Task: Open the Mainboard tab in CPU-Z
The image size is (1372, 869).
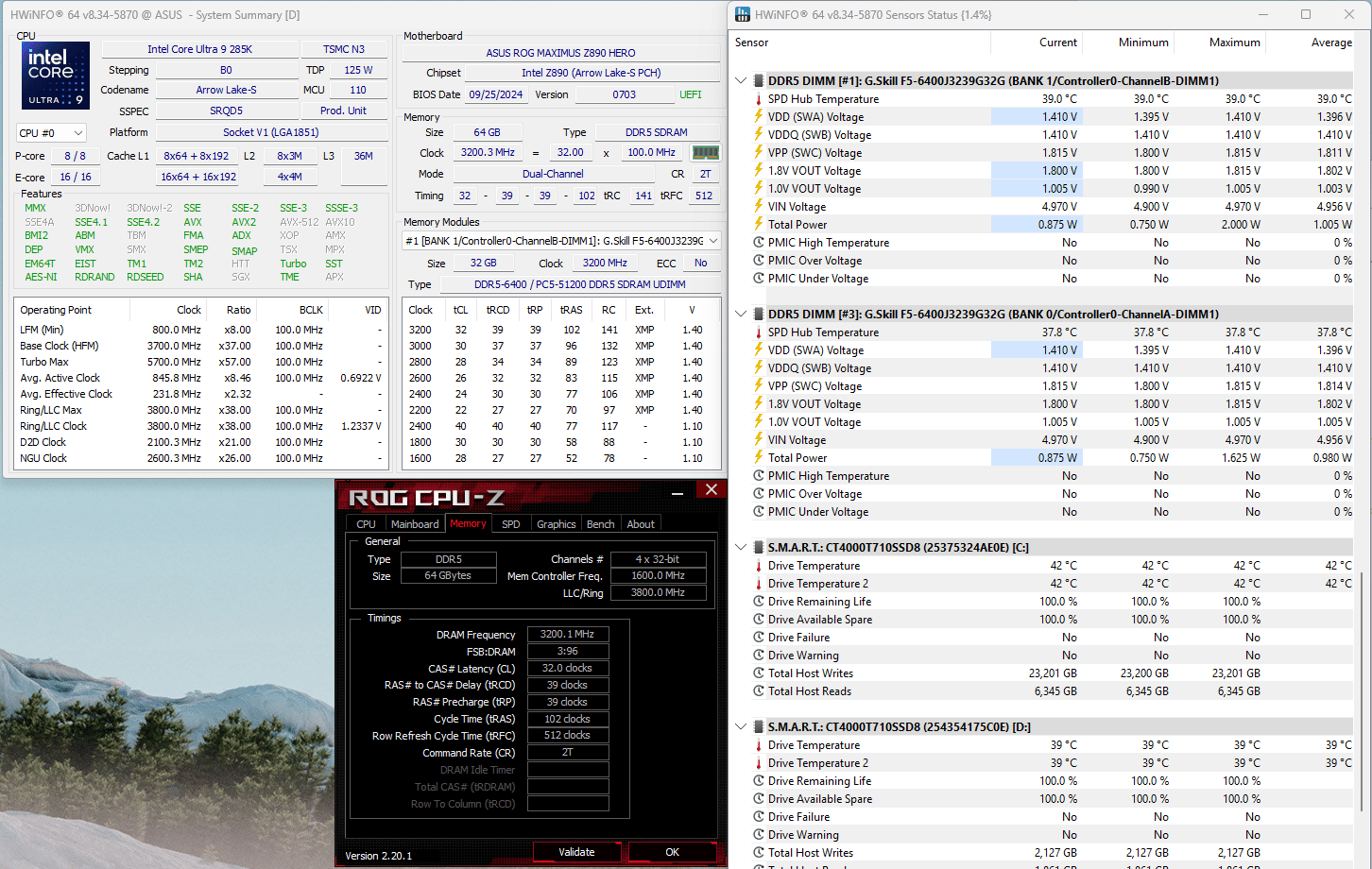Action: click(415, 524)
